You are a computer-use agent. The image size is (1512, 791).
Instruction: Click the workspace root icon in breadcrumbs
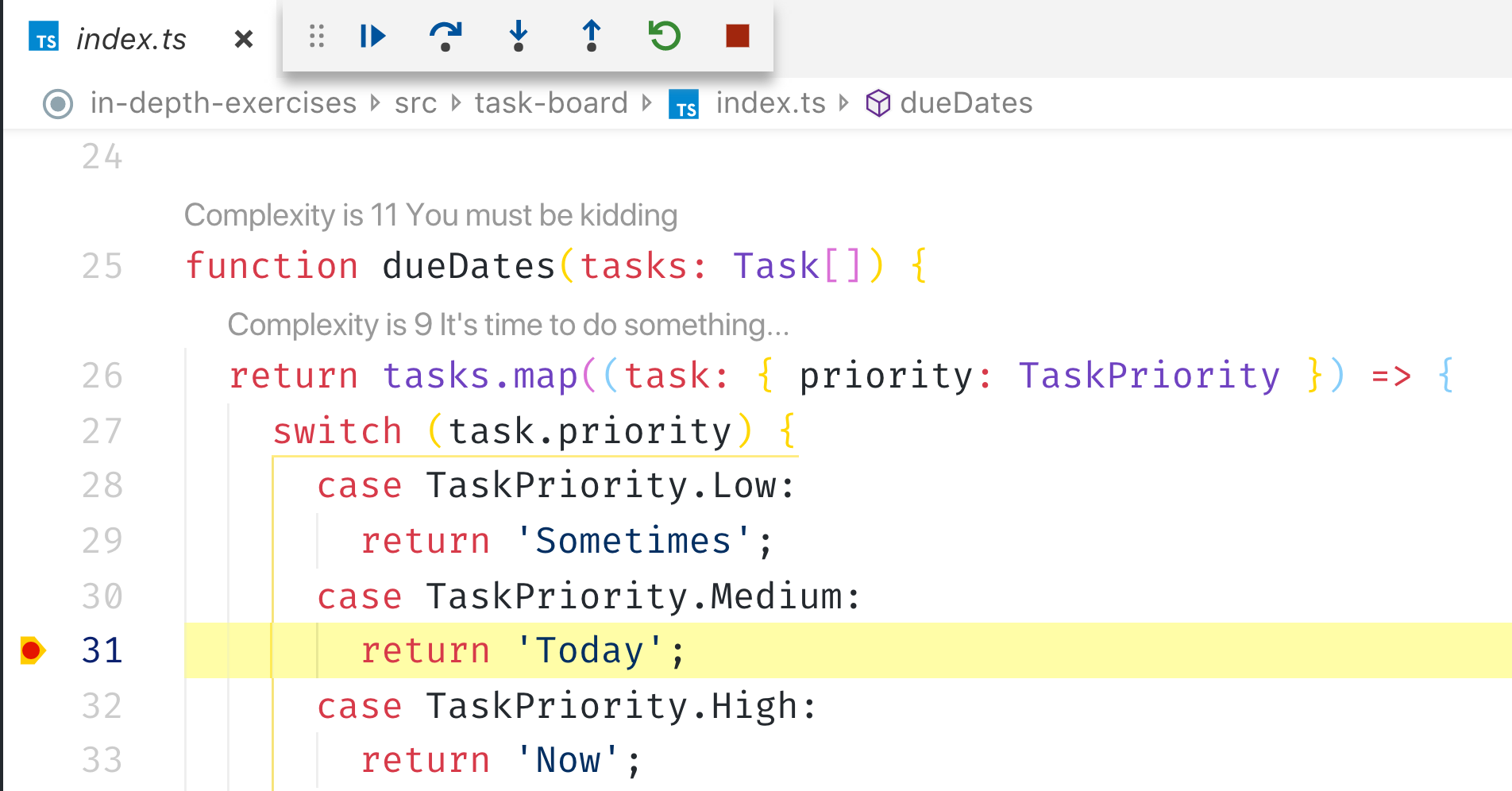[x=58, y=104]
